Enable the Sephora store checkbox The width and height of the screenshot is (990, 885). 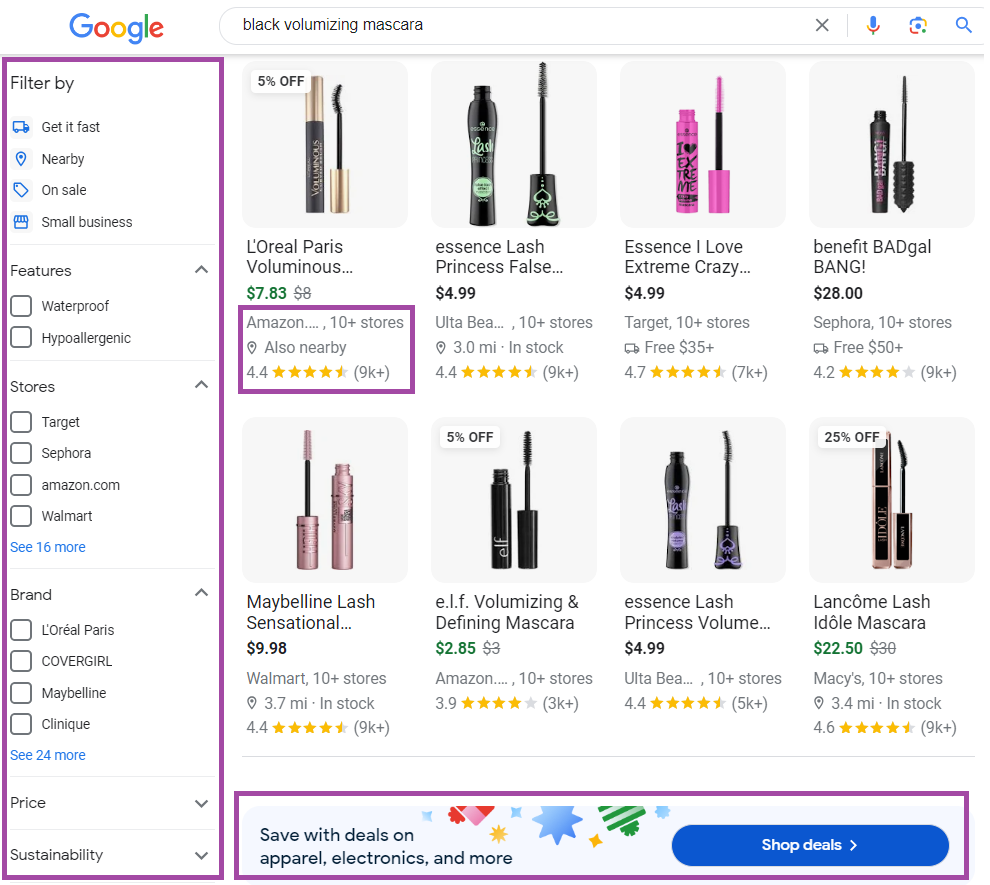21,453
